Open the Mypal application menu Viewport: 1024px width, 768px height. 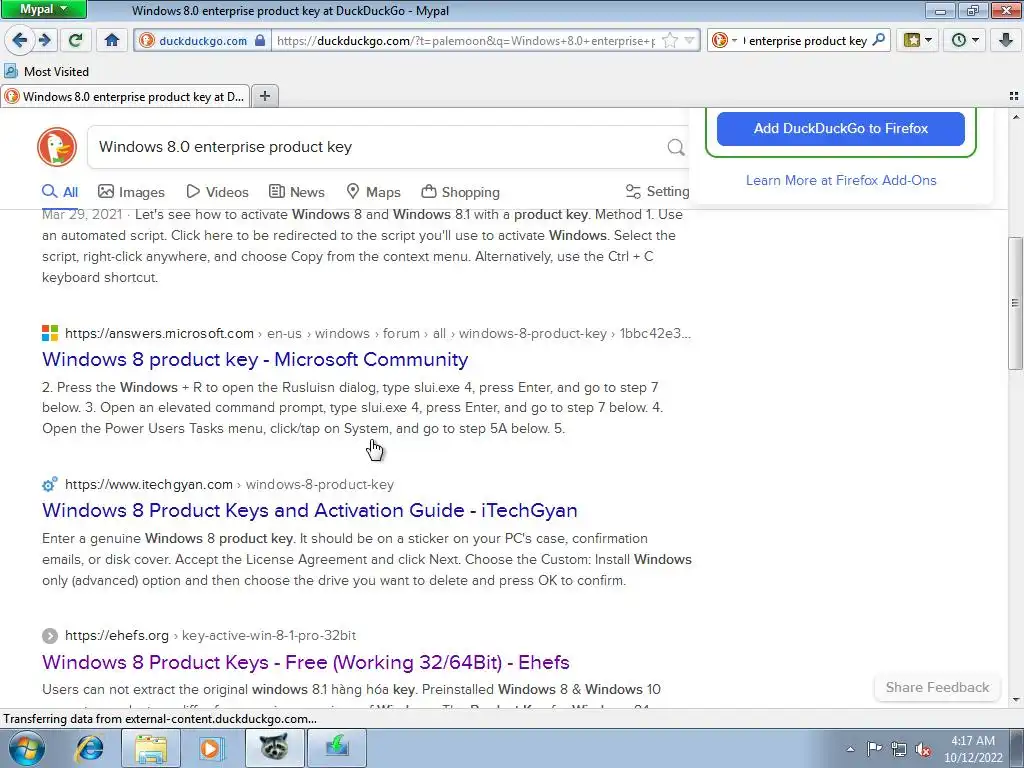43,9
